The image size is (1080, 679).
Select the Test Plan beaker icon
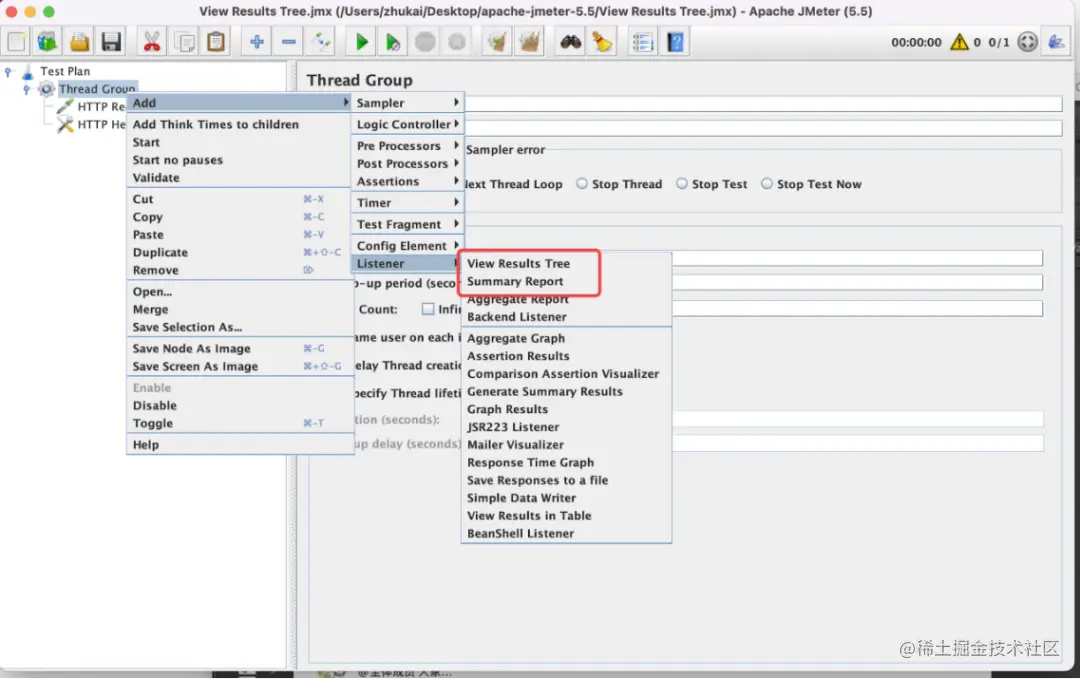(x=28, y=71)
